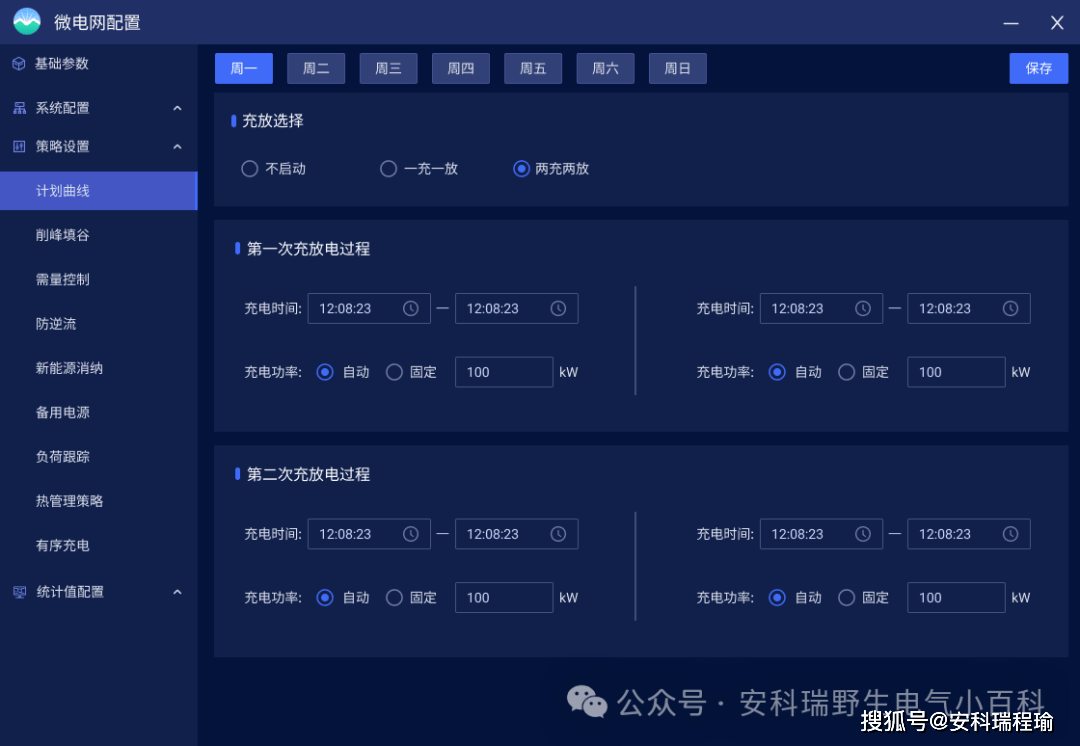The width and height of the screenshot is (1080, 746).
Task: Focus first process right power value 100 field
Action: [956, 372]
